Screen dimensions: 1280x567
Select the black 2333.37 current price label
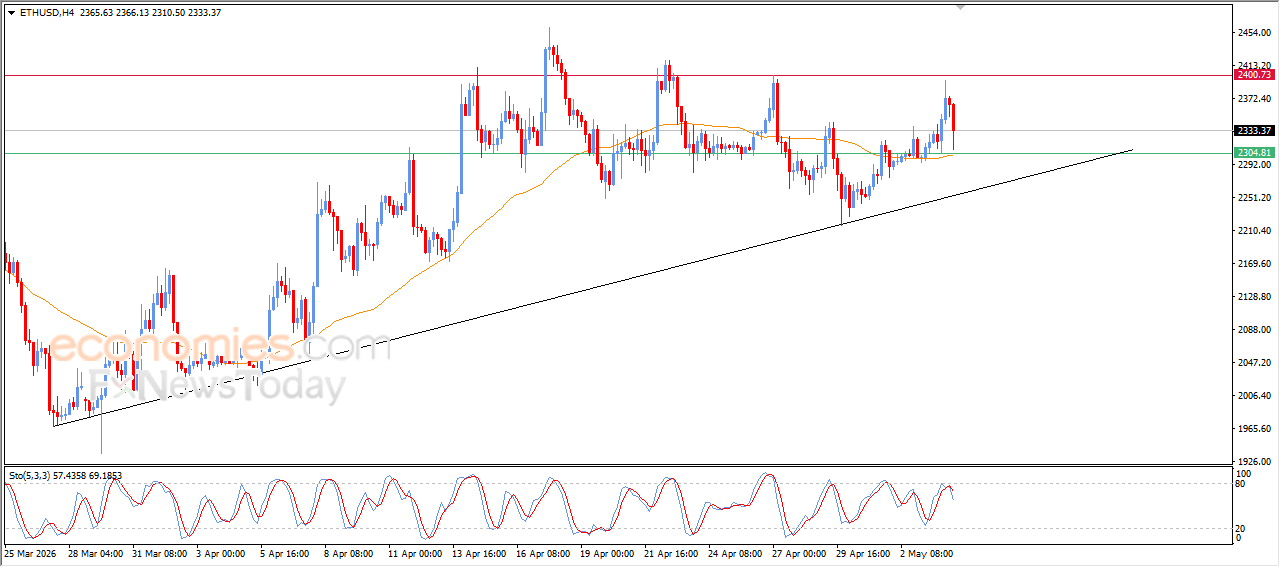point(1253,130)
